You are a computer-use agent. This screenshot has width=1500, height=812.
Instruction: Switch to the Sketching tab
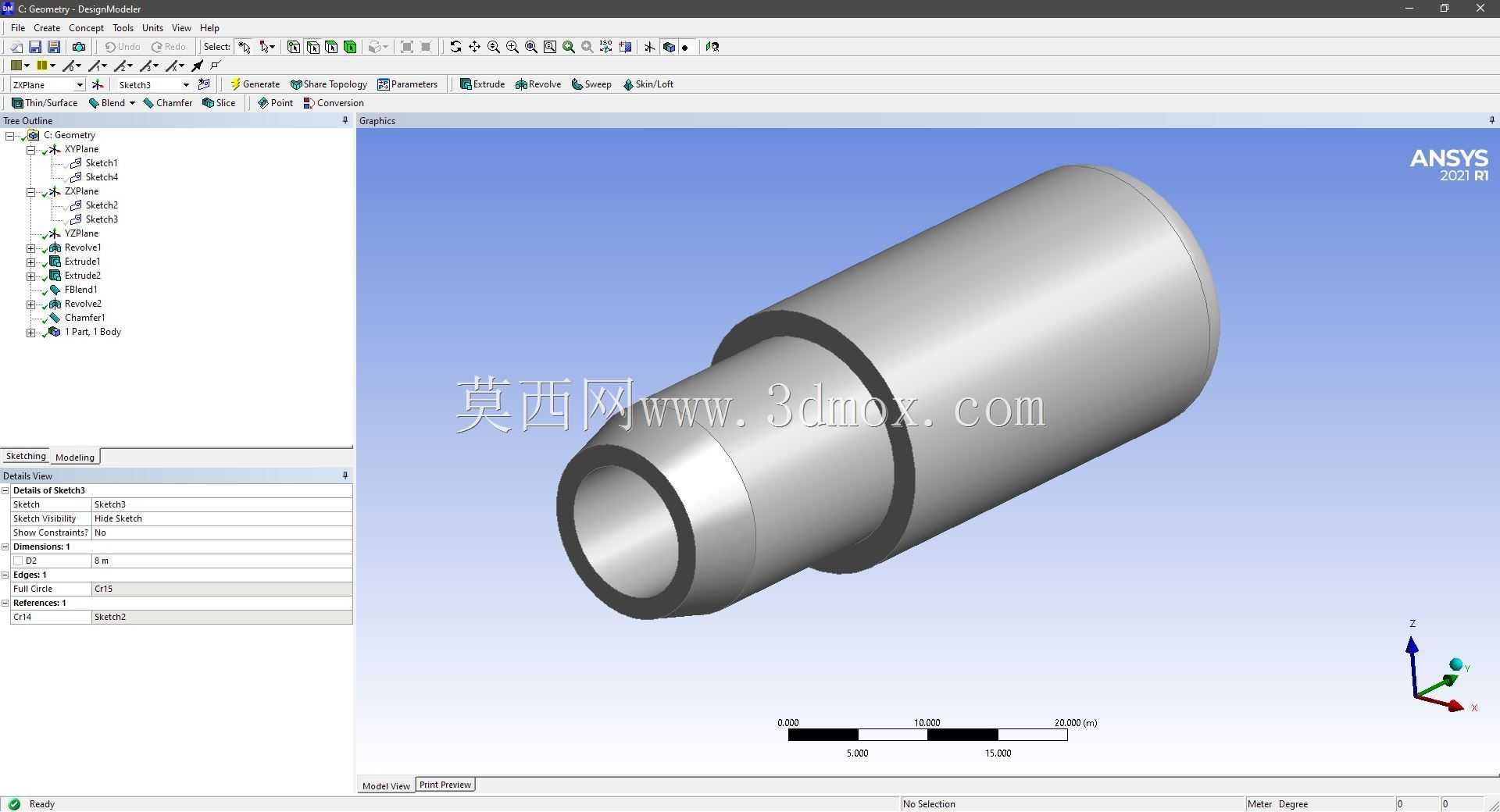[x=26, y=456]
